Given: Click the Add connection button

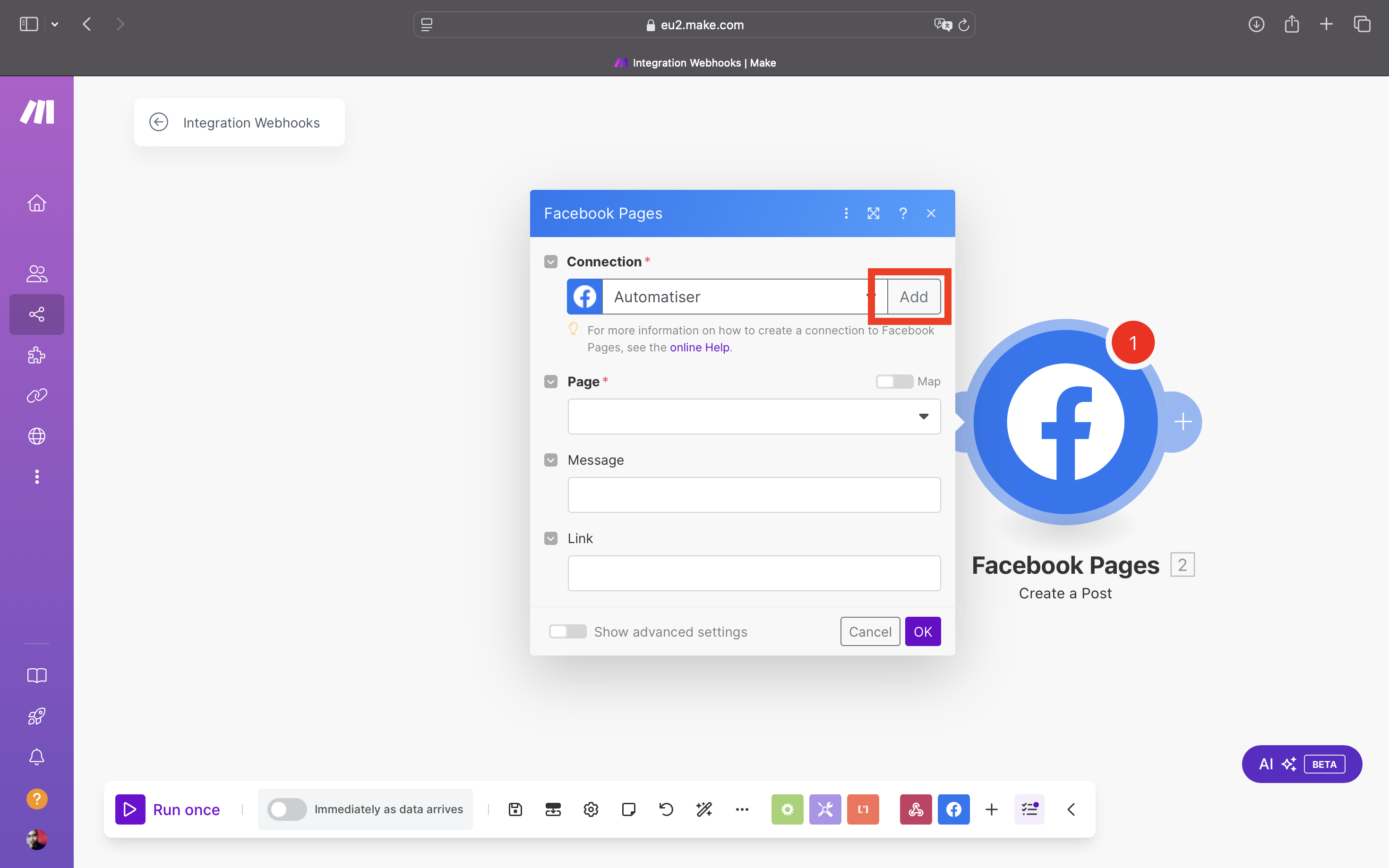Looking at the screenshot, I should [914, 297].
